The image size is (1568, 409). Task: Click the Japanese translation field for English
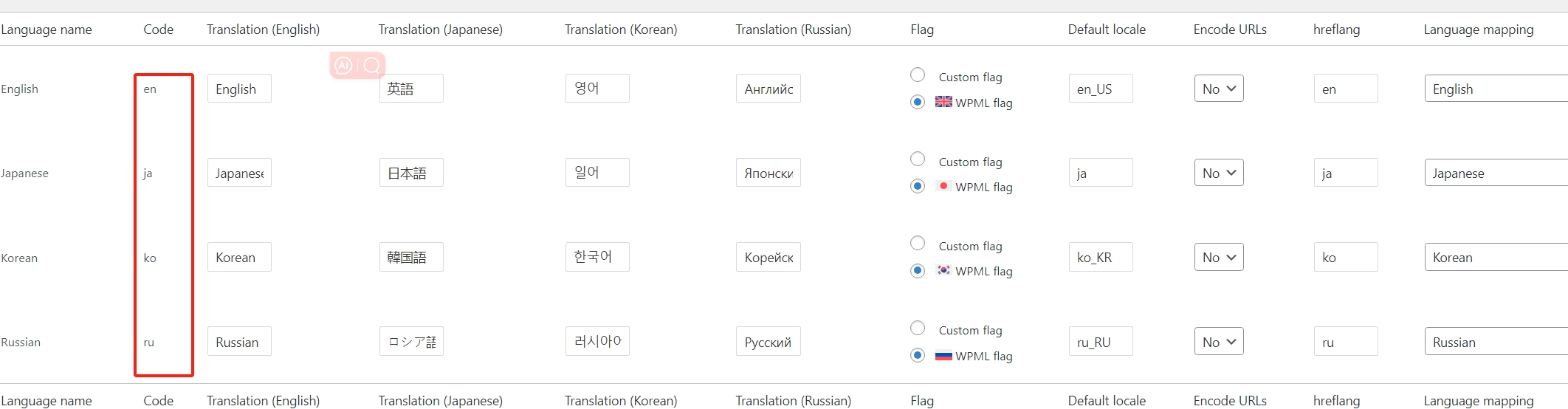click(x=411, y=89)
